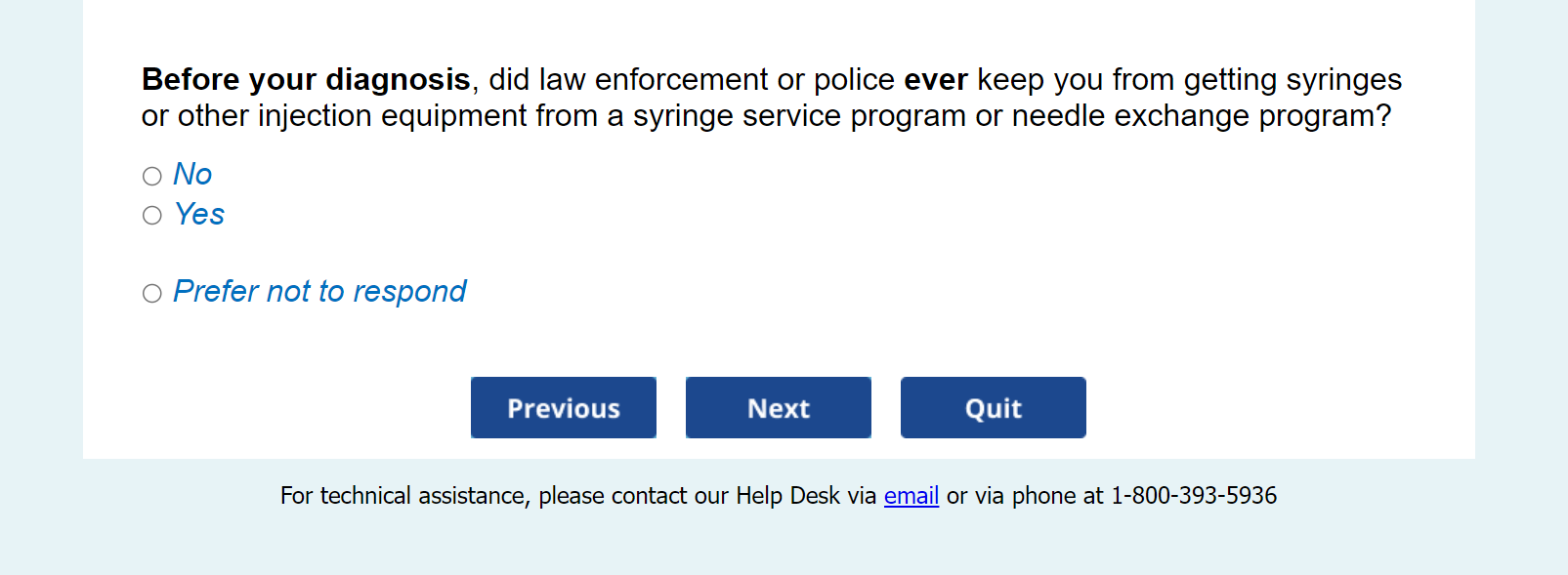The width and height of the screenshot is (1568, 575).
Task: Click the "Prefer not to respond" label text
Action: point(319,292)
